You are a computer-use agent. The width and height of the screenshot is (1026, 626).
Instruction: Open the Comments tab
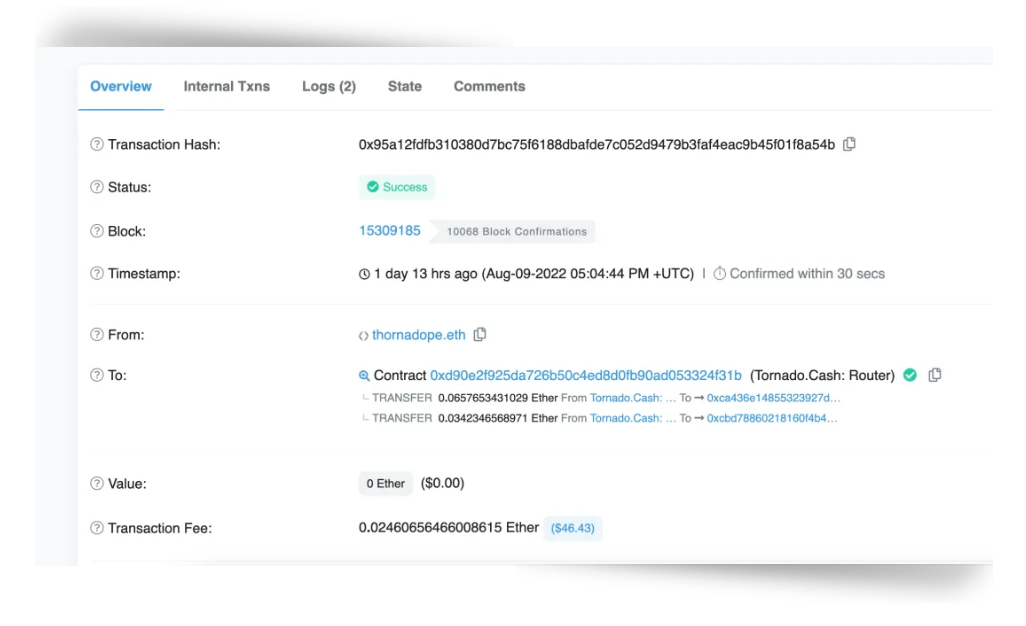tap(489, 86)
